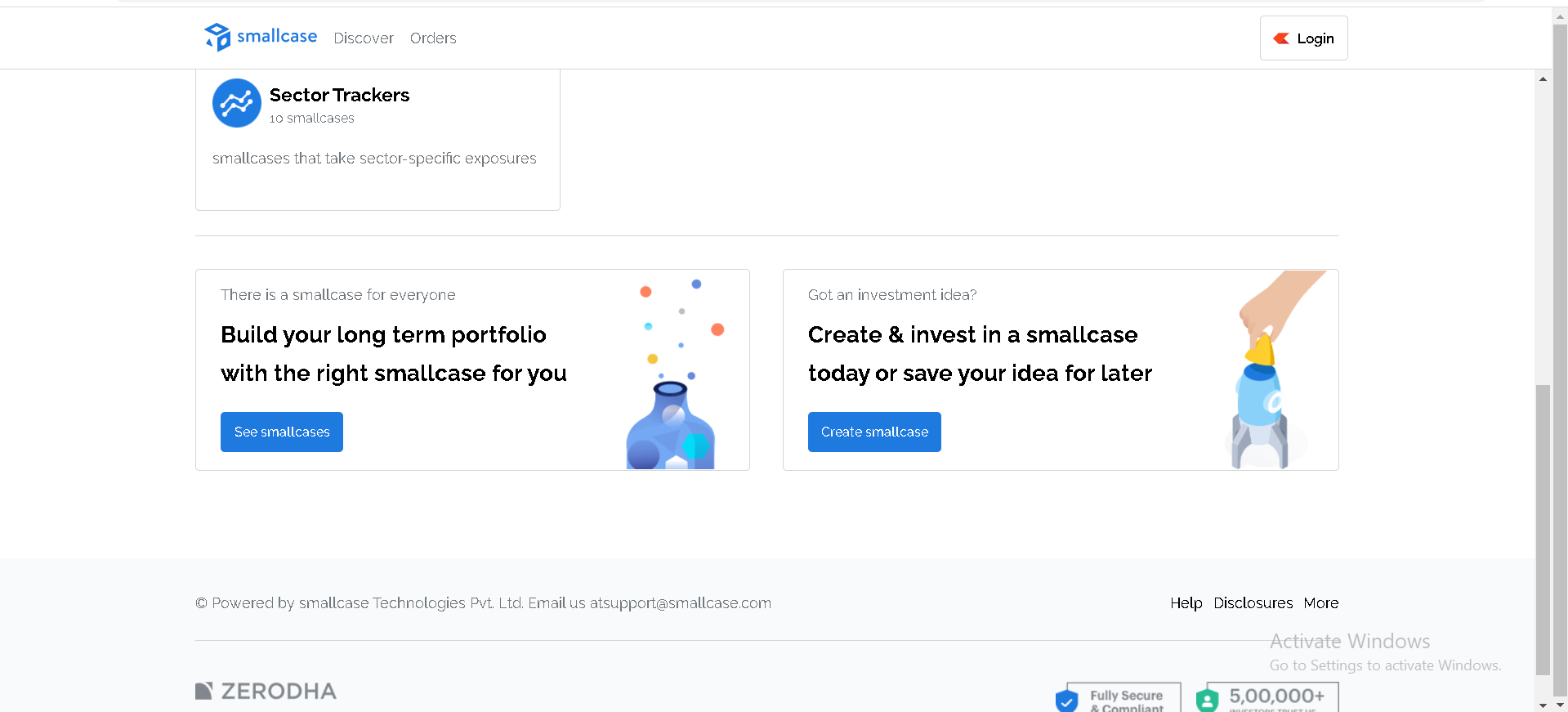The width and height of the screenshot is (1568, 712).
Task: Click the Login button
Action: pyautogui.click(x=1303, y=38)
